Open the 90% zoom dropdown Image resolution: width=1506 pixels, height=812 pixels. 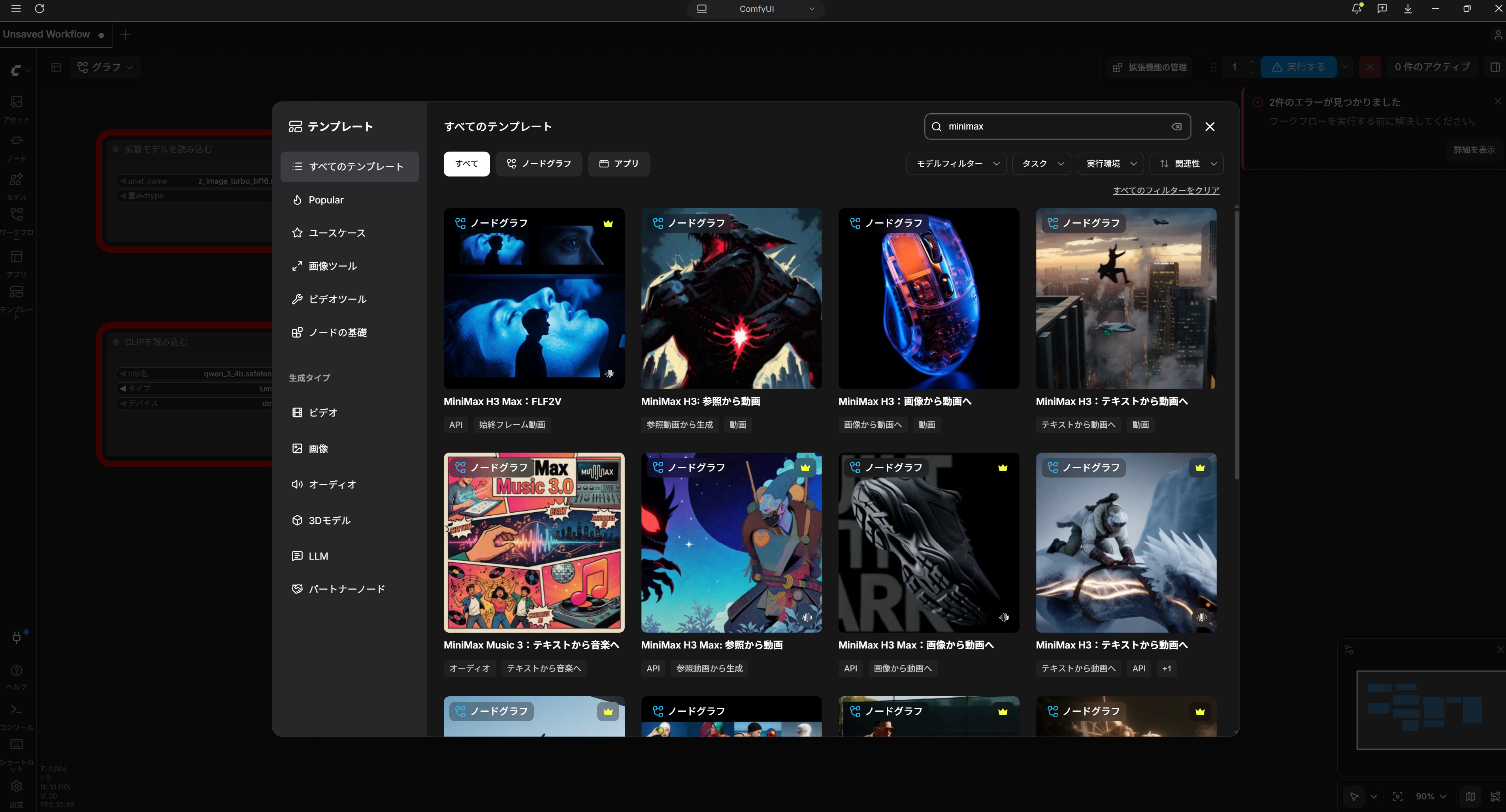[x=1431, y=796]
